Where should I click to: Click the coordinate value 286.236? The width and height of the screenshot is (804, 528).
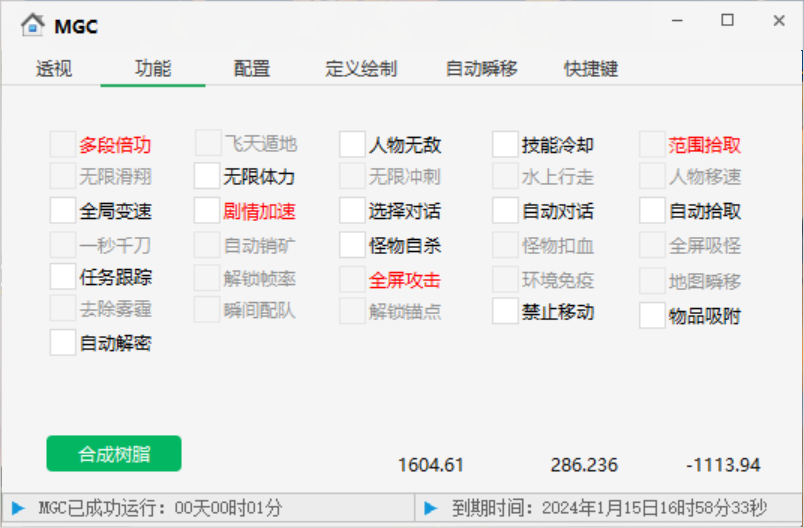[x=584, y=465]
